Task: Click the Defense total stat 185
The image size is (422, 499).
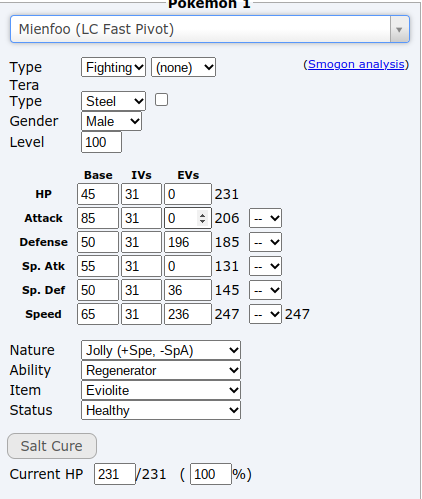Action: tap(227, 242)
